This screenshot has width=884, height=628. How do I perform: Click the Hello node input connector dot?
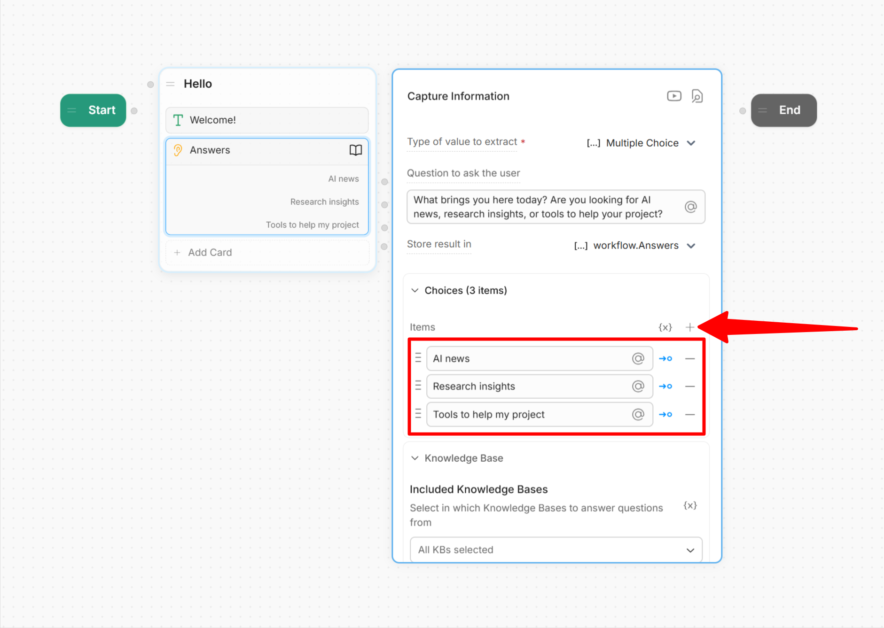151,85
